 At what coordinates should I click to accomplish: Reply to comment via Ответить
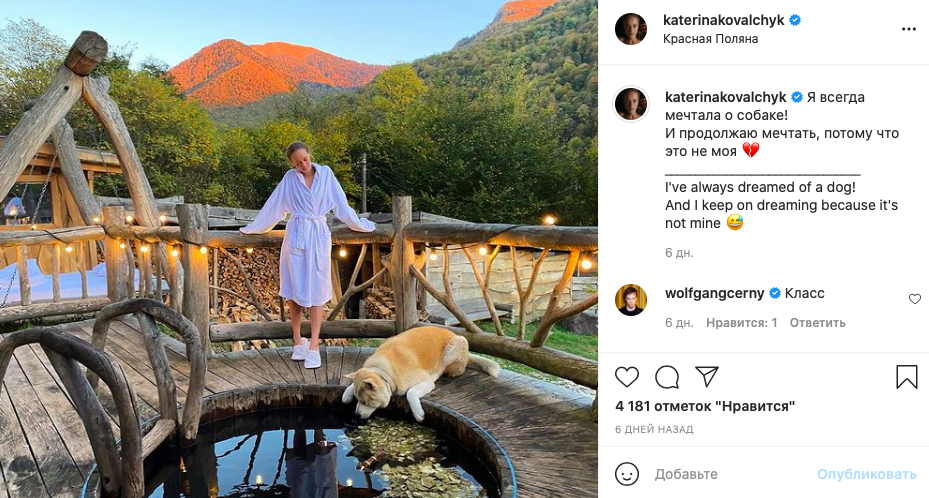click(817, 323)
